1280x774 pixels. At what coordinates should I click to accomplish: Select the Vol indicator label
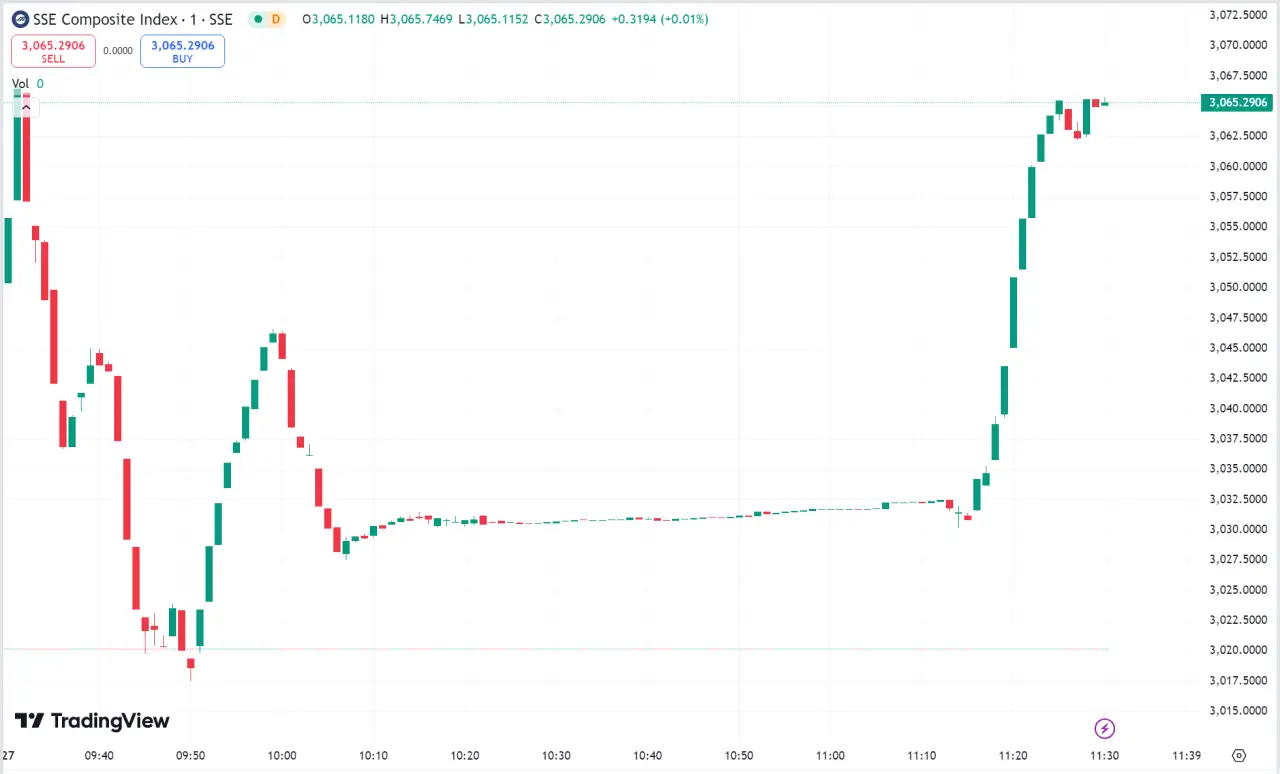(x=20, y=84)
